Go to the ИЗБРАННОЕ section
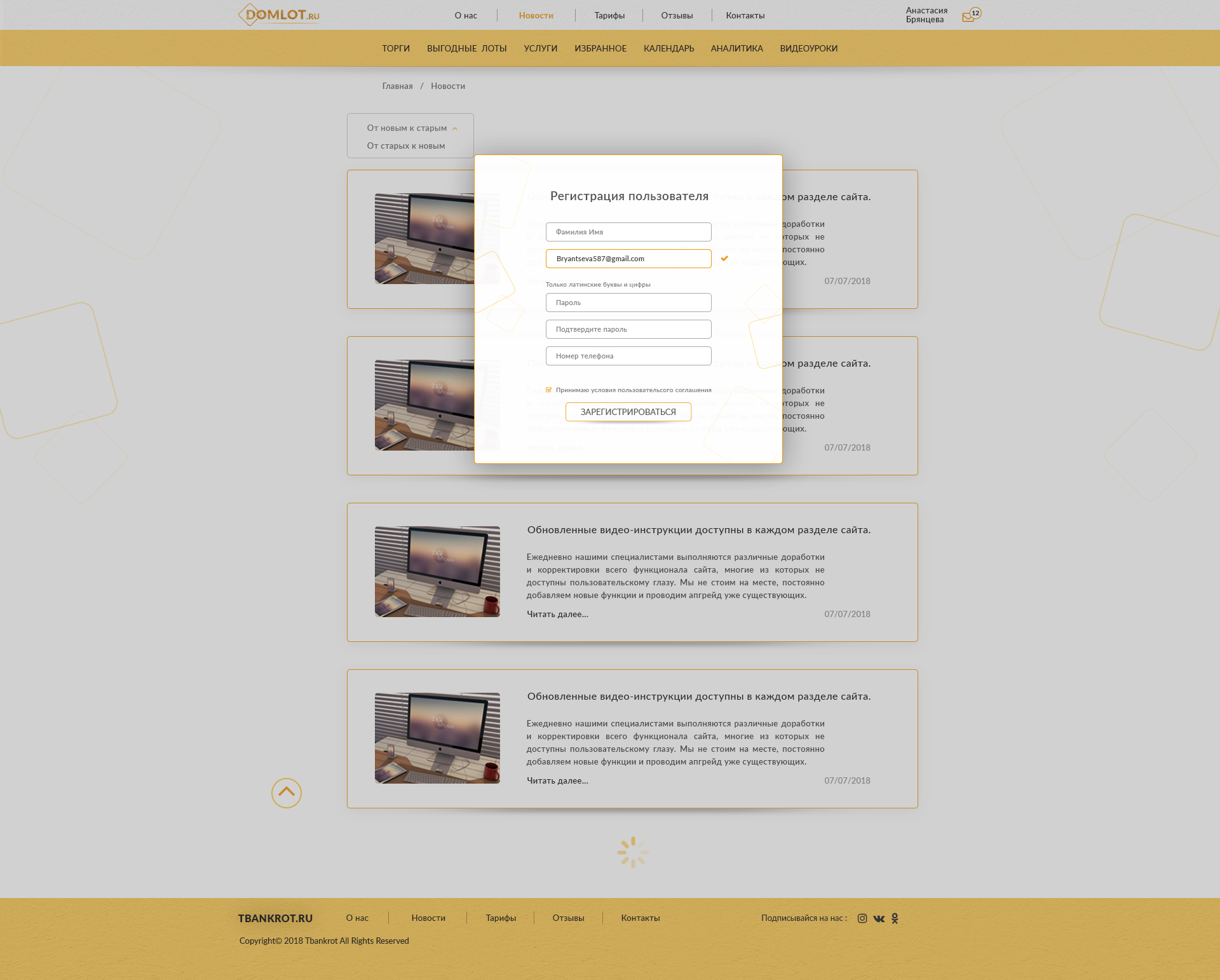This screenshot has width=1220, height=980. point(600,48)
